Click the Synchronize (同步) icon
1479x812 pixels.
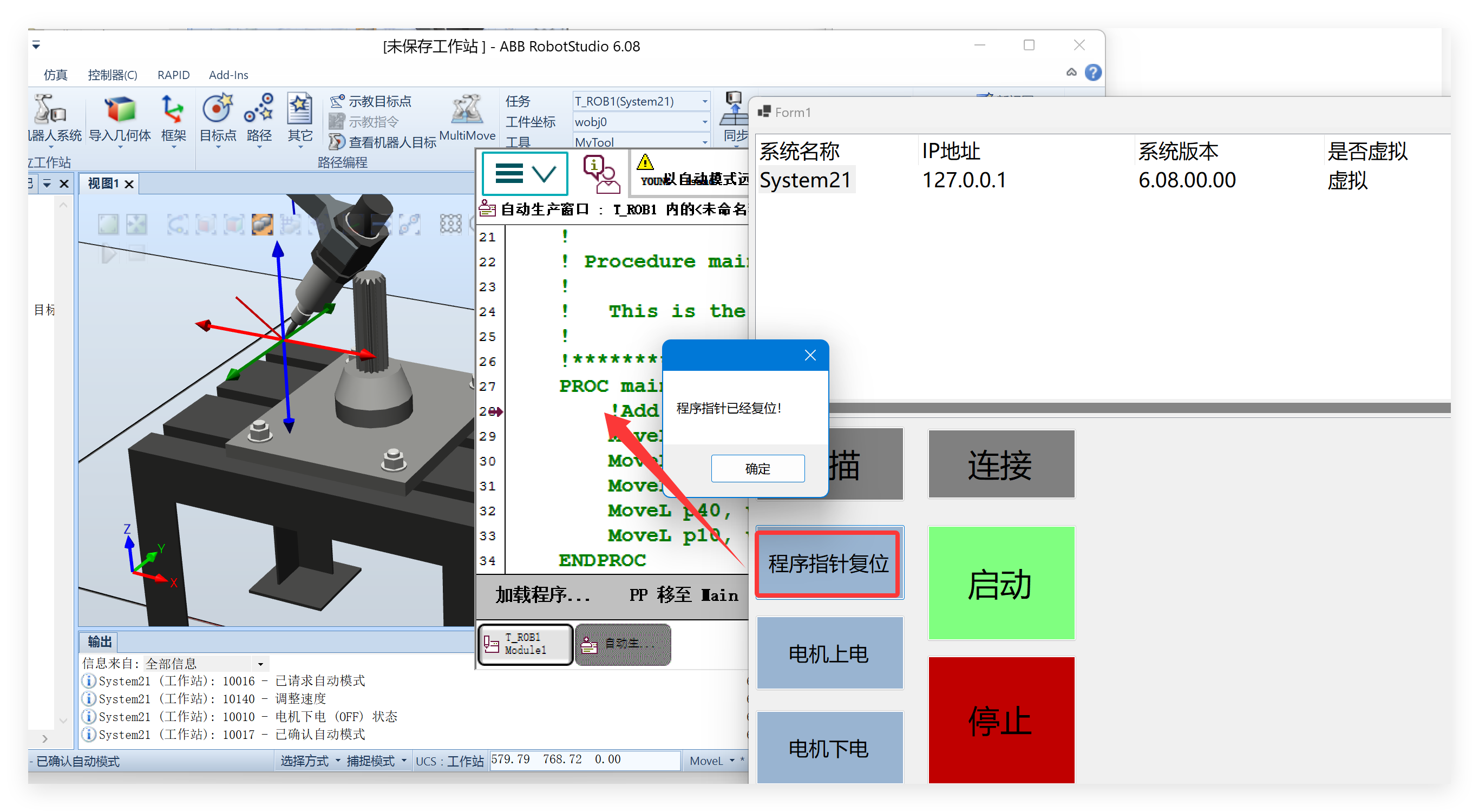coord(734,109)
